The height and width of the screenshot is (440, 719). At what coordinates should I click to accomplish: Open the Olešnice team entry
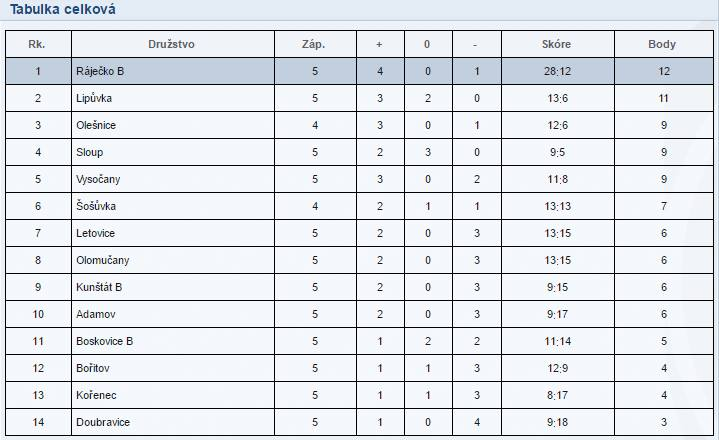tap(96, 125)
